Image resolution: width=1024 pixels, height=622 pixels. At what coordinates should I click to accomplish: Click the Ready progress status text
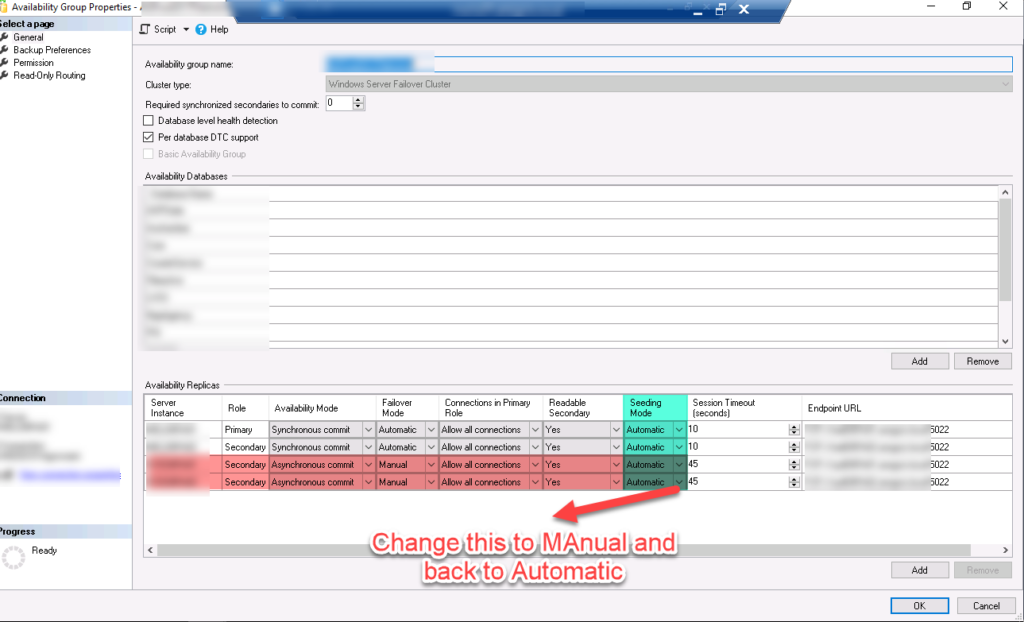pyautogui.click(x=44, y=551)
